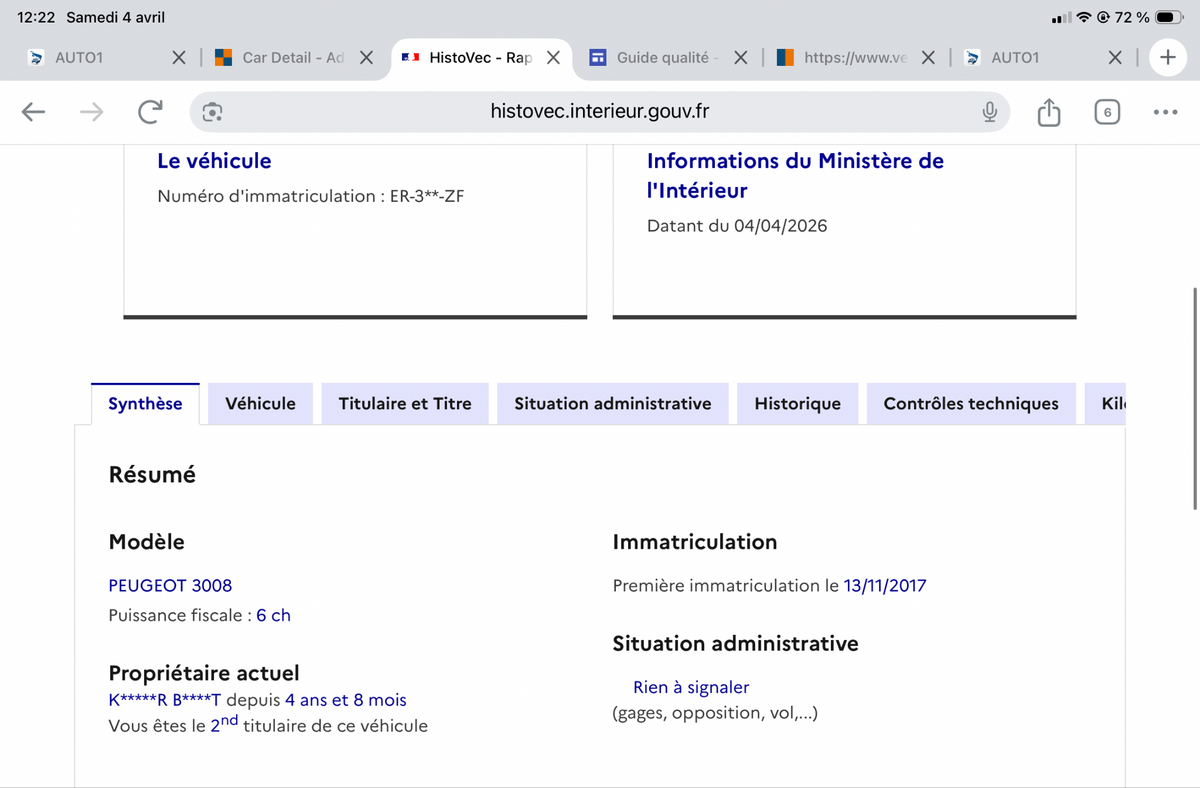This screenshot has height=788, width=1200.
Task: Open the Situation administrative tab
Action: pyautogui.click(x=613, y=404)
